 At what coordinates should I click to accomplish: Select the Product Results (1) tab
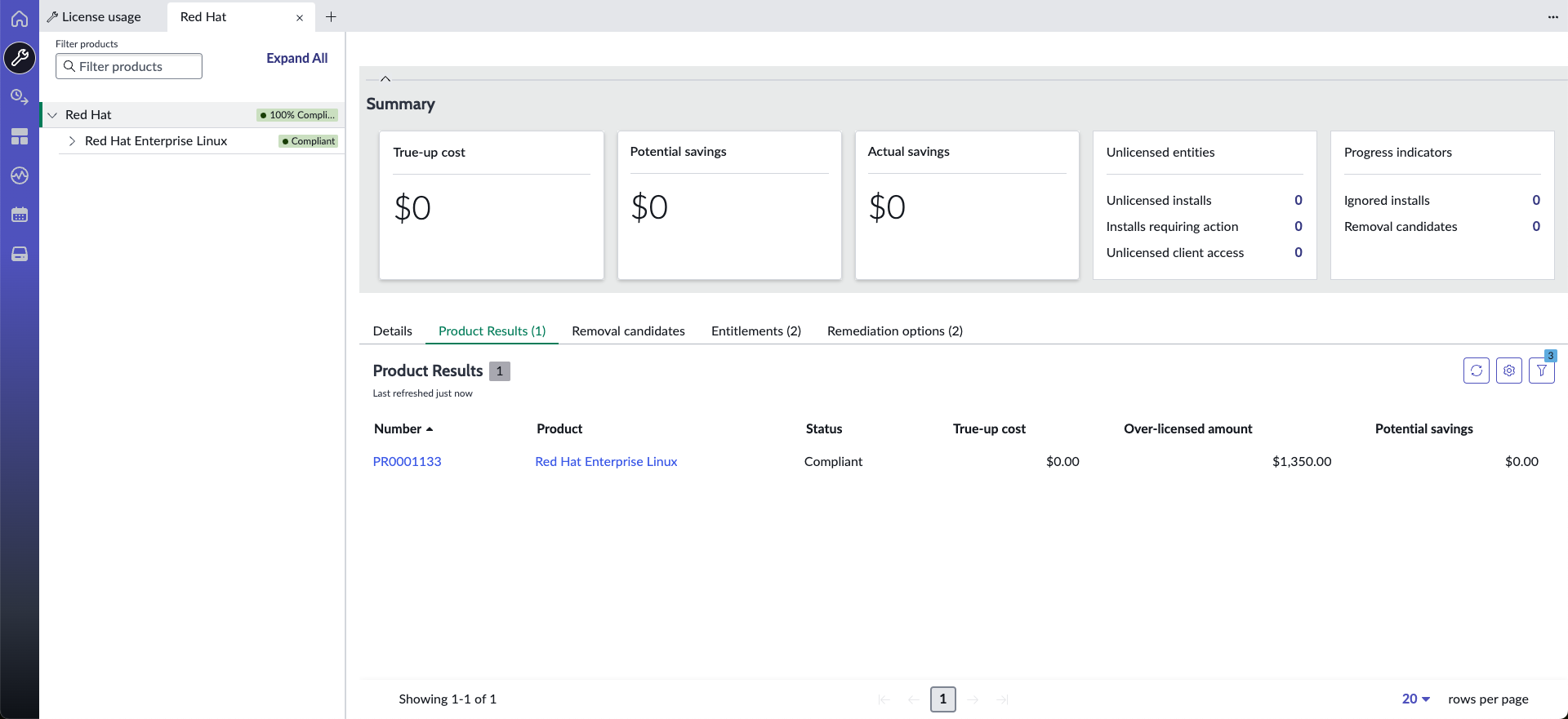click(492, 331)
